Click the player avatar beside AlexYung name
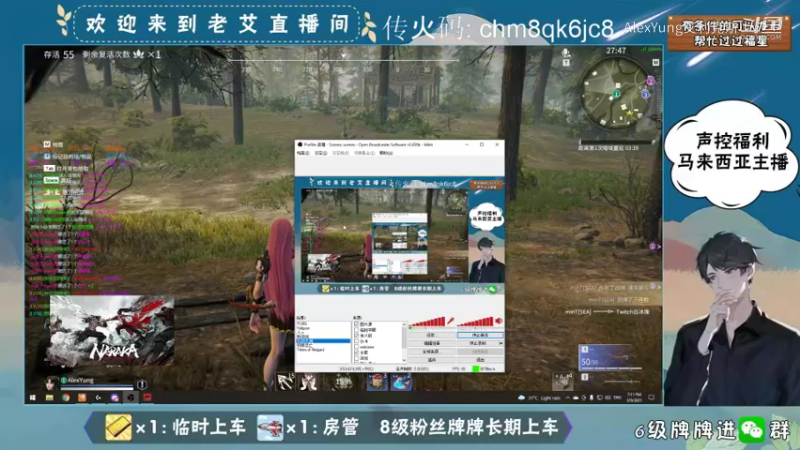Image resolution: width=800 pixels, height=450 pixels. pos(51,384)
